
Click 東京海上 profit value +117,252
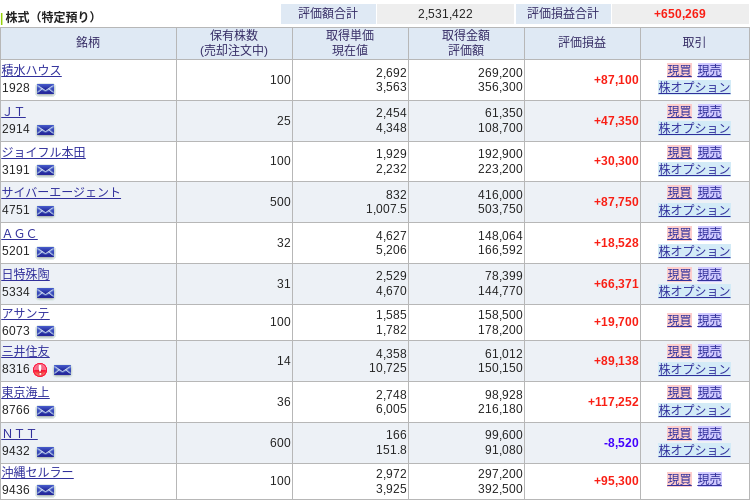[613, 402]
